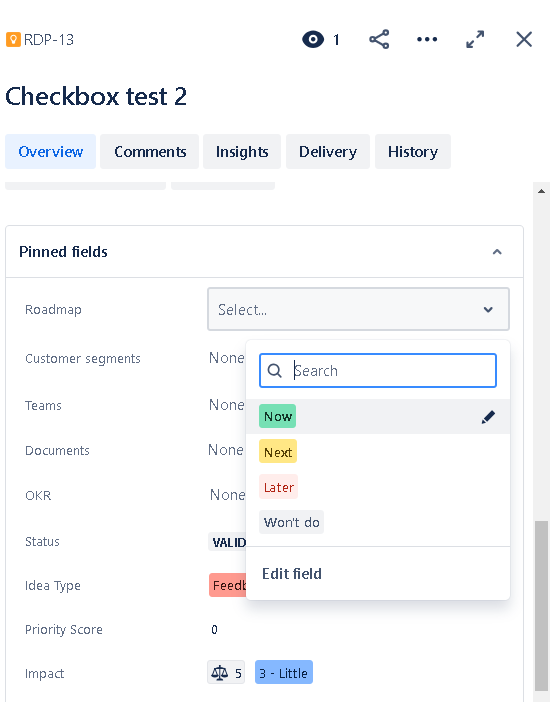The image size is (559, 702).
Task: Click the RDP-13 issue key link
Action: tap(49, 40)
